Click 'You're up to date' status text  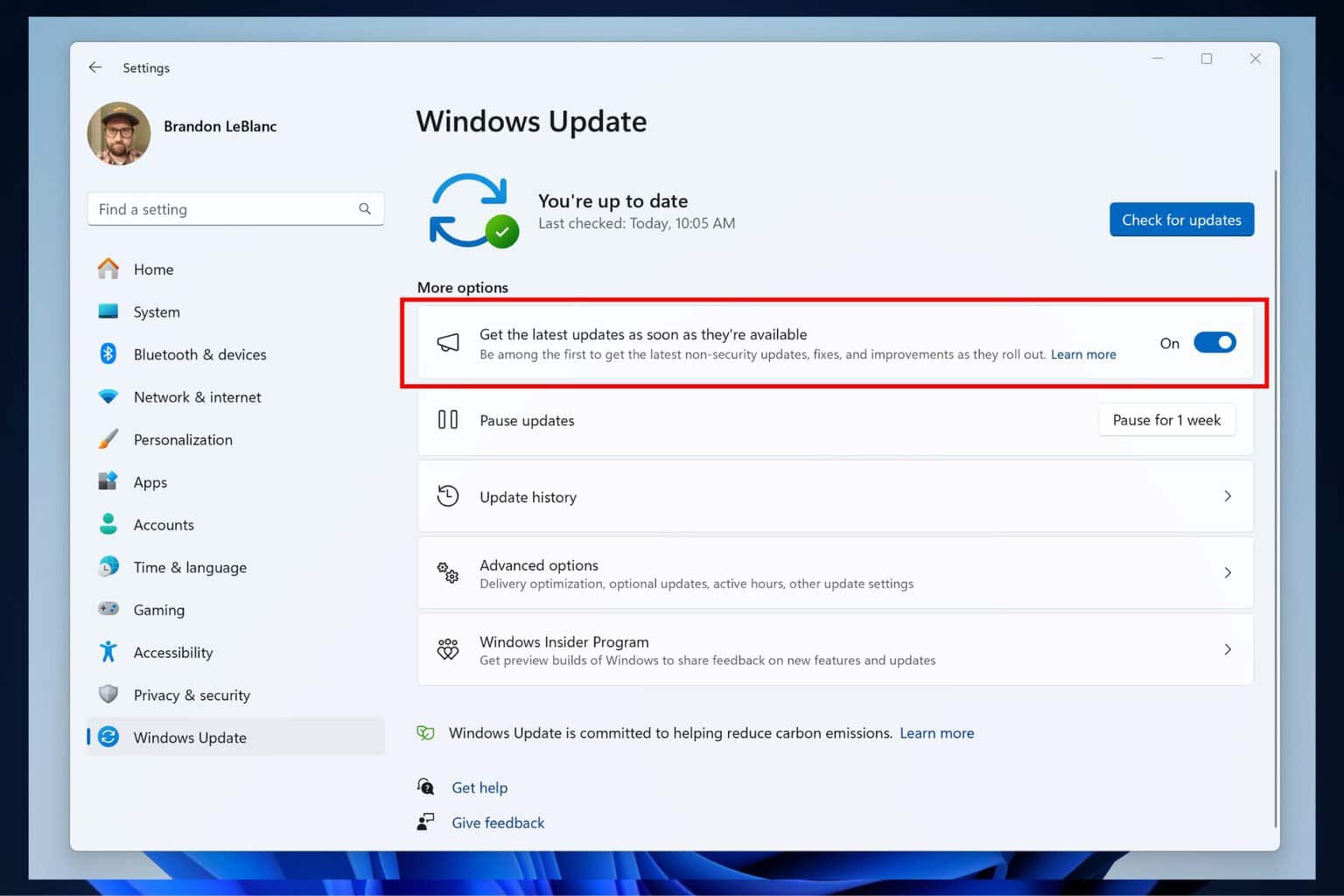click(612, 201)
